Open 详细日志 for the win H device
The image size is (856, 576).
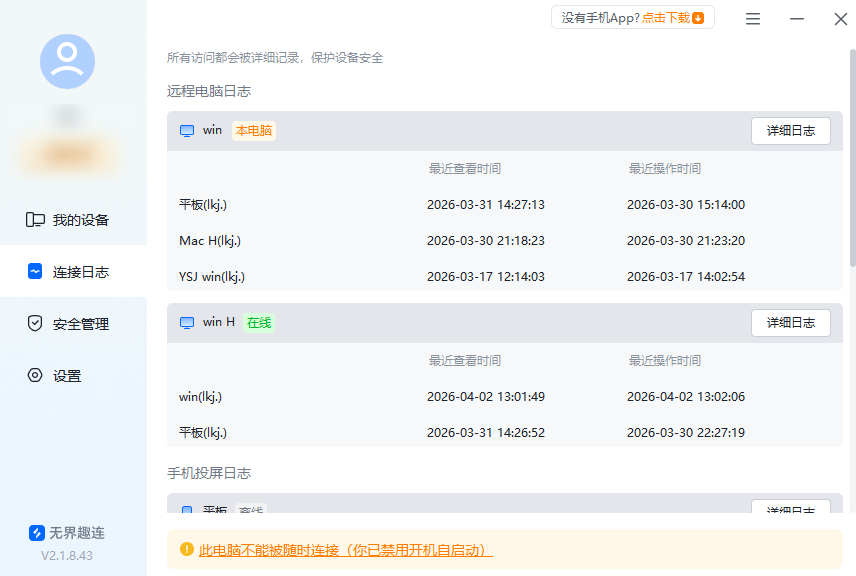point(790,322)
